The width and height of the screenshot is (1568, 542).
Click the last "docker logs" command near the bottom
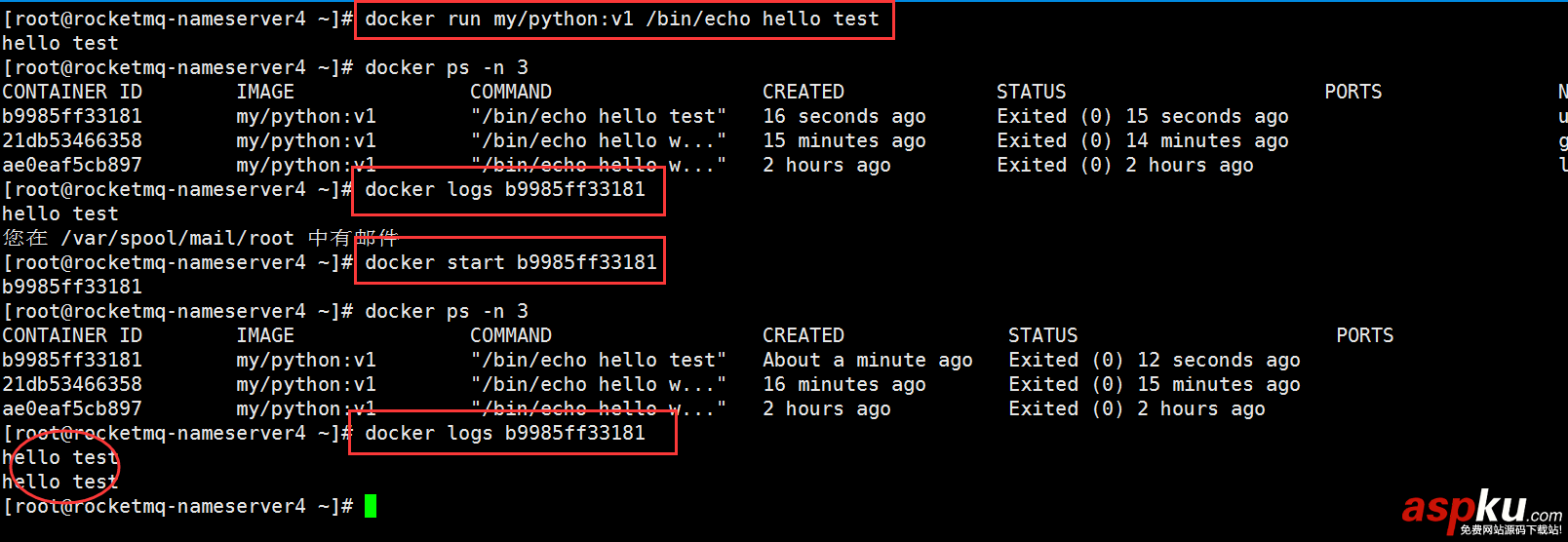coord(505,433)
